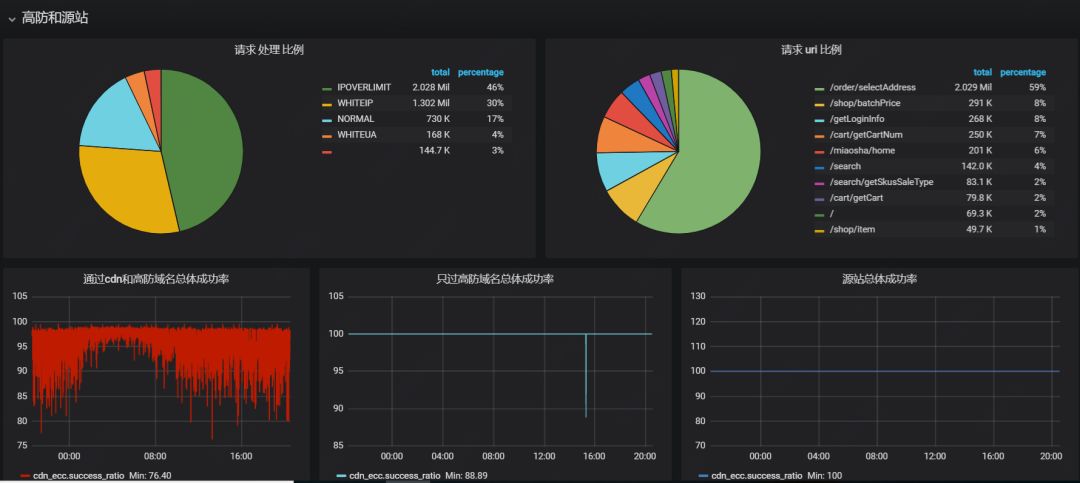Click the /cart/getCart legend color icon
The height and width of the screenshot is (483, 1080).
(819, 199)
